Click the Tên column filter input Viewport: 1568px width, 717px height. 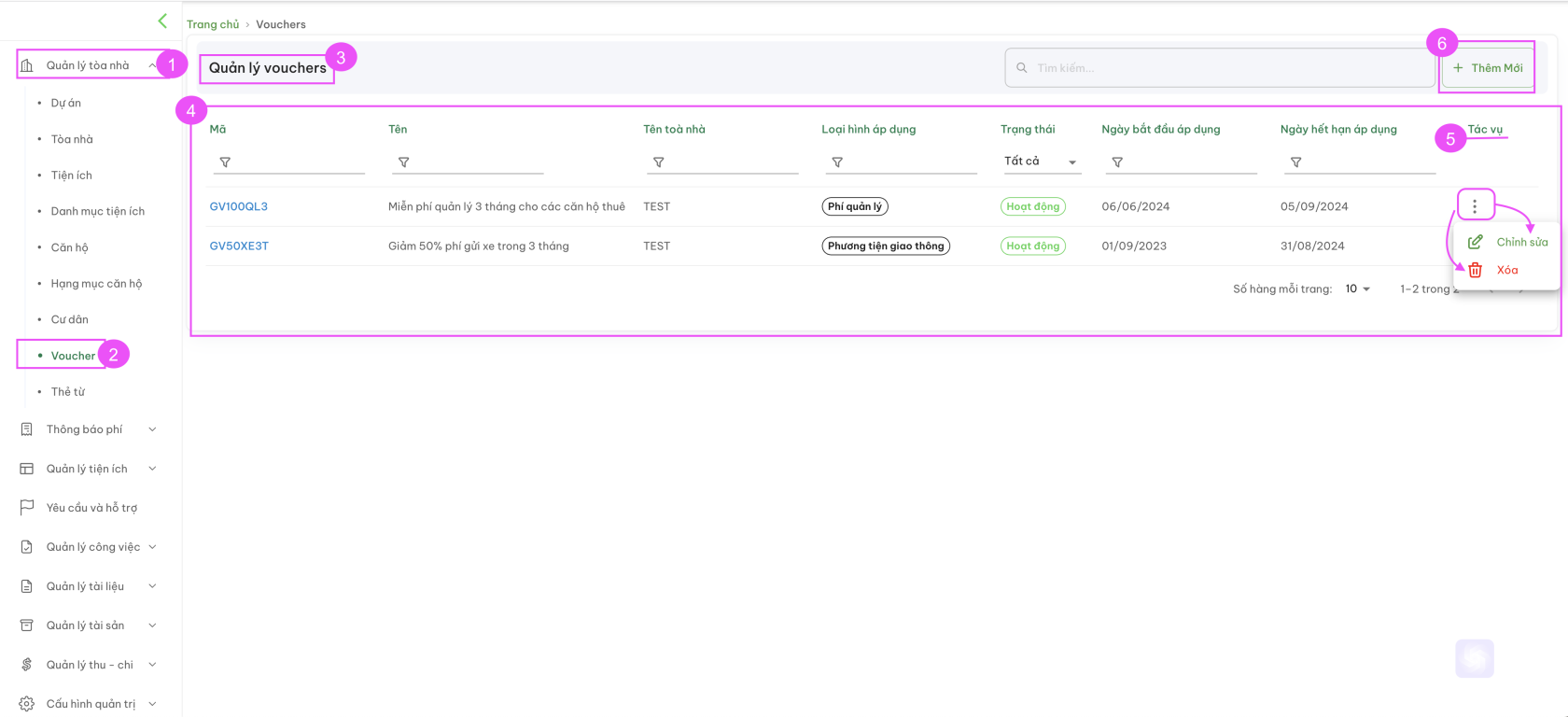point(467,162)
